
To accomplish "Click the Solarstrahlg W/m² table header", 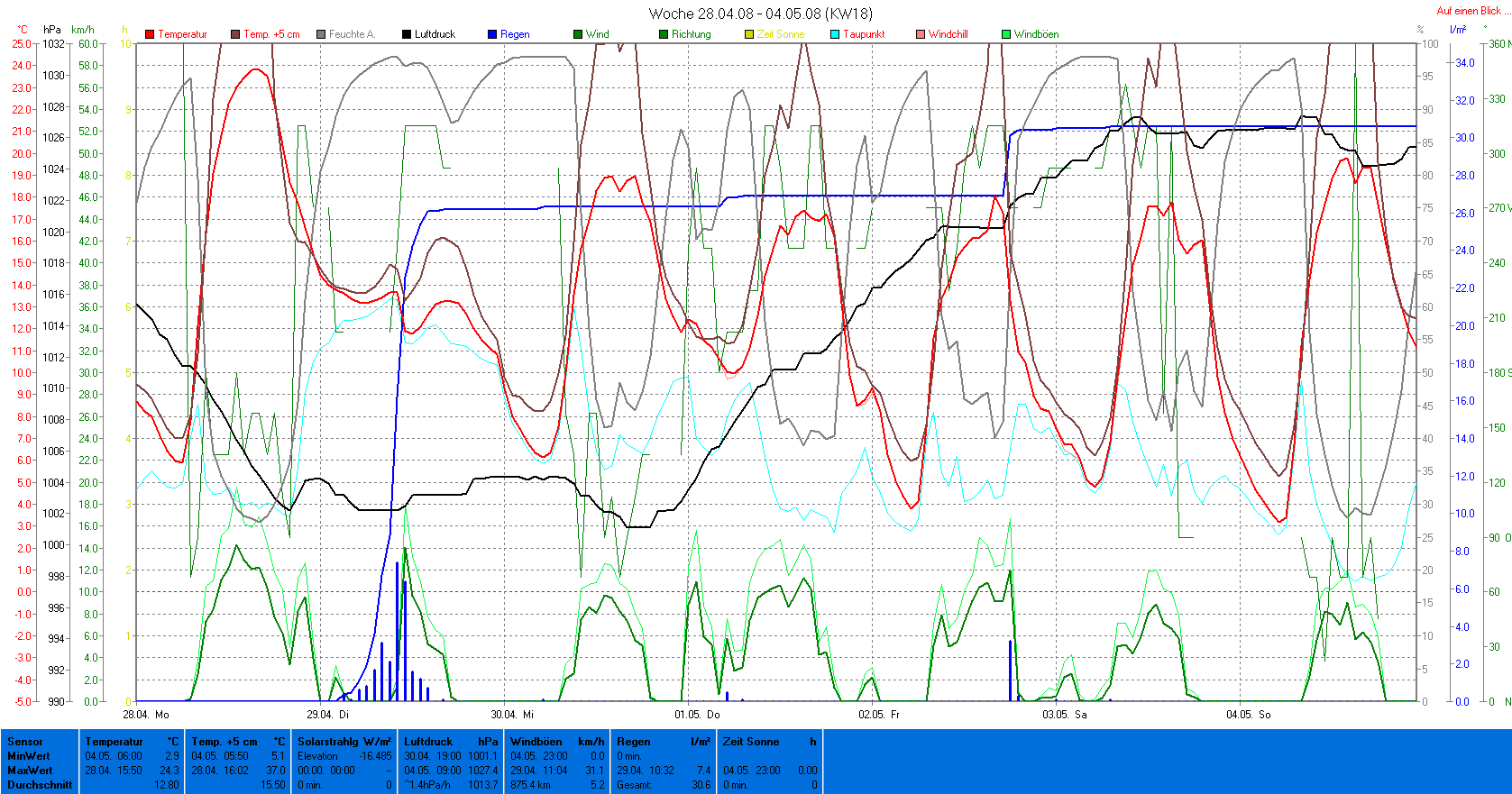I will coord(344,742).
